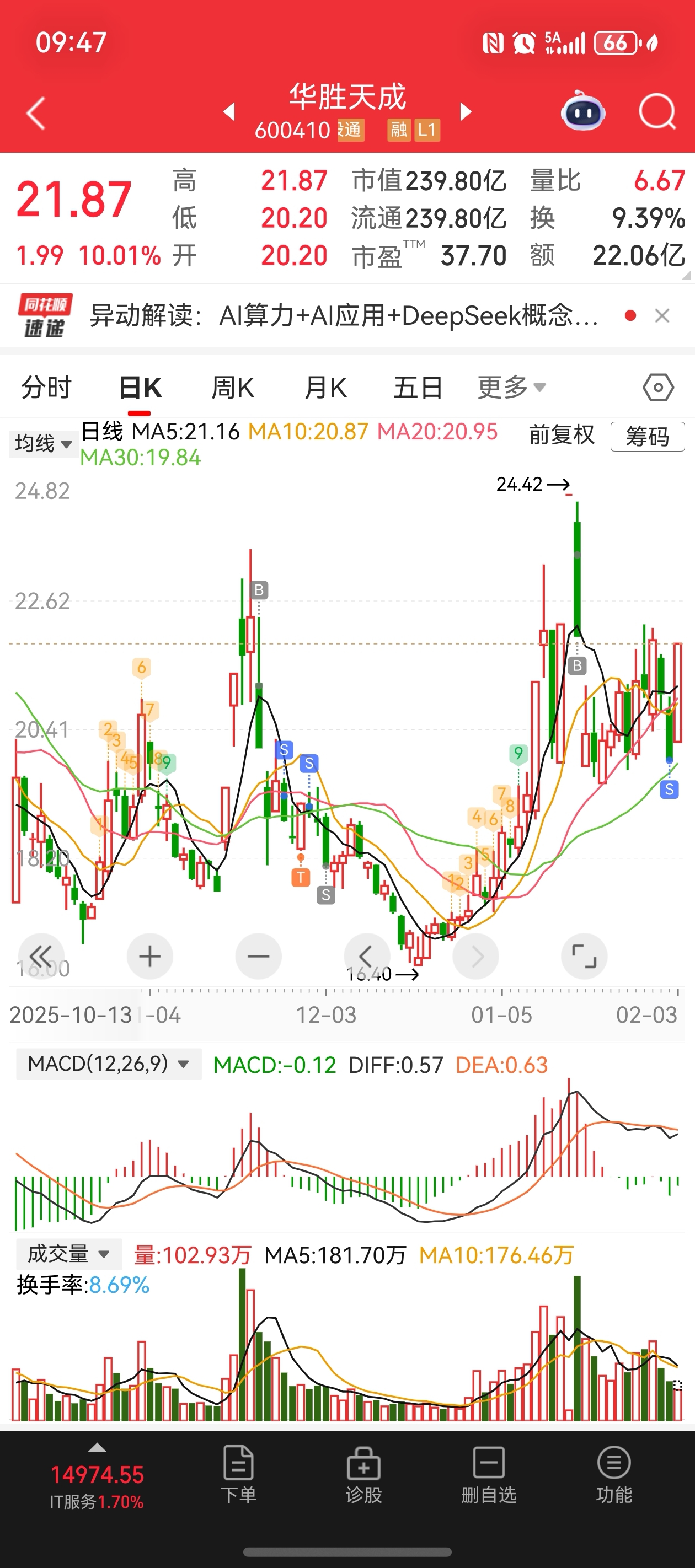Tap the L1 level badge
The image size is (695, 1568).
pos(427,130)
